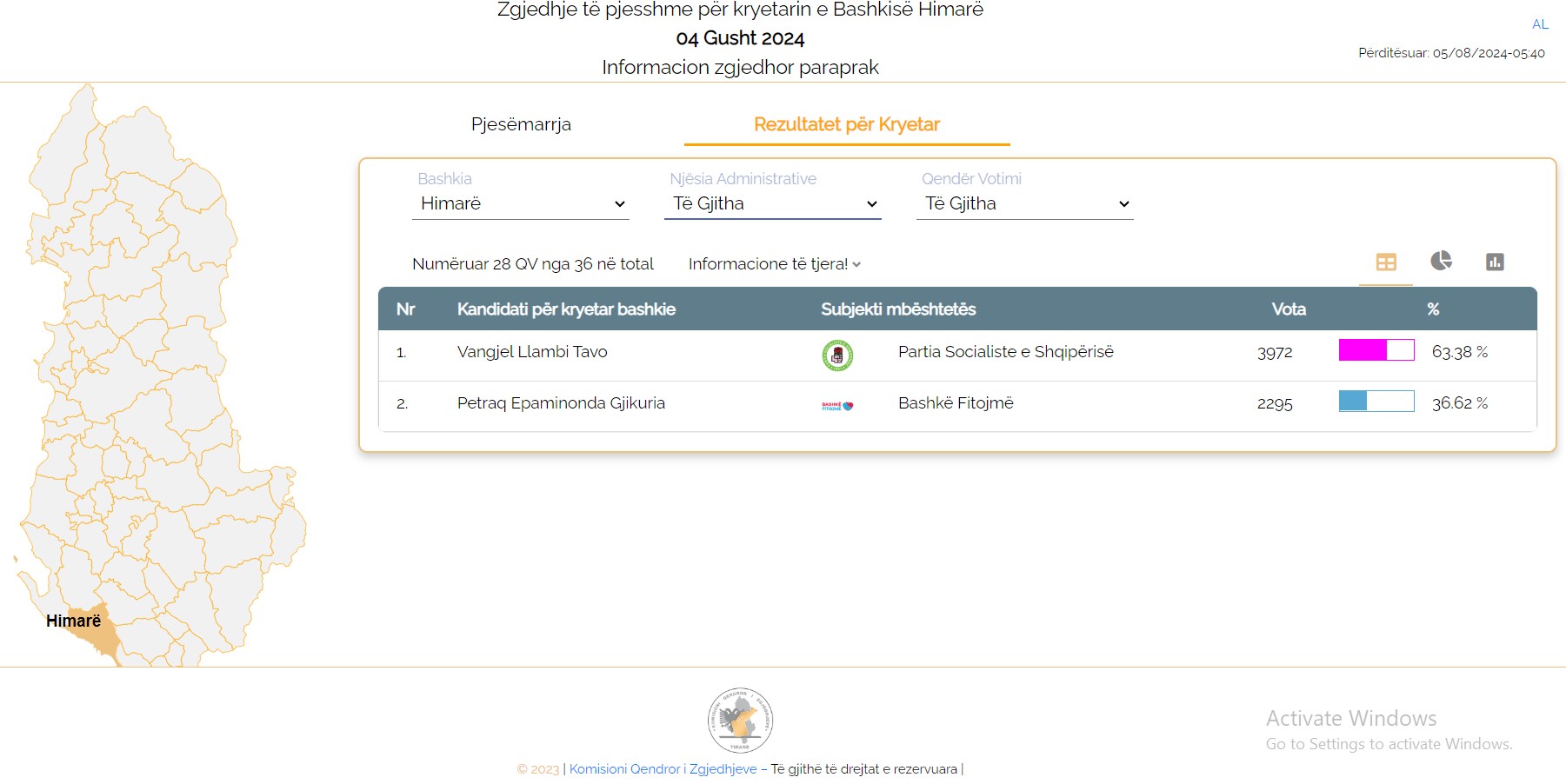This screenshot has width=1566, height=784.
Task: Switch to table view icon
Action: pos(1386,262)
